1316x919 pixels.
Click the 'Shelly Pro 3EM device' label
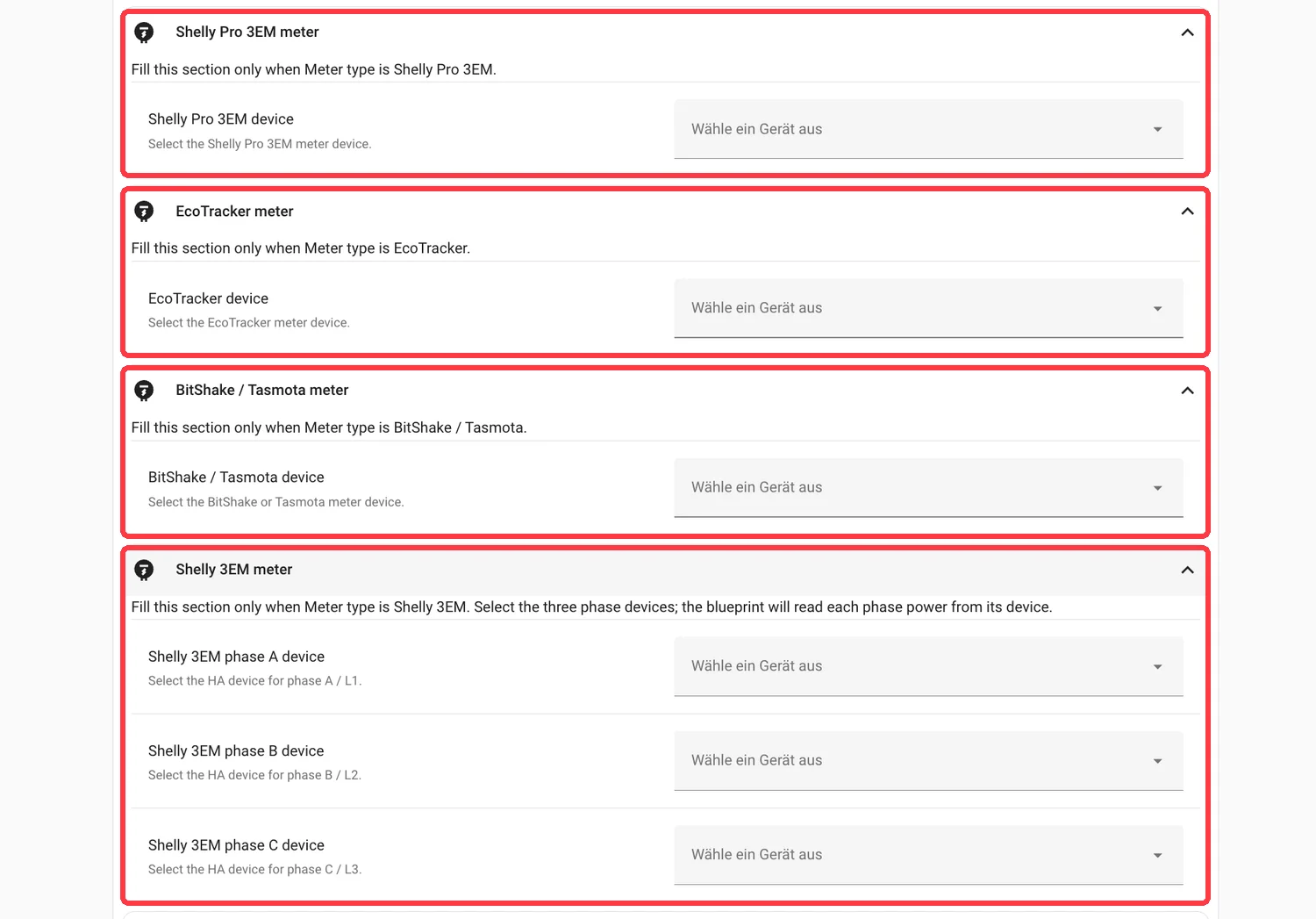click(x=221, y=119)
